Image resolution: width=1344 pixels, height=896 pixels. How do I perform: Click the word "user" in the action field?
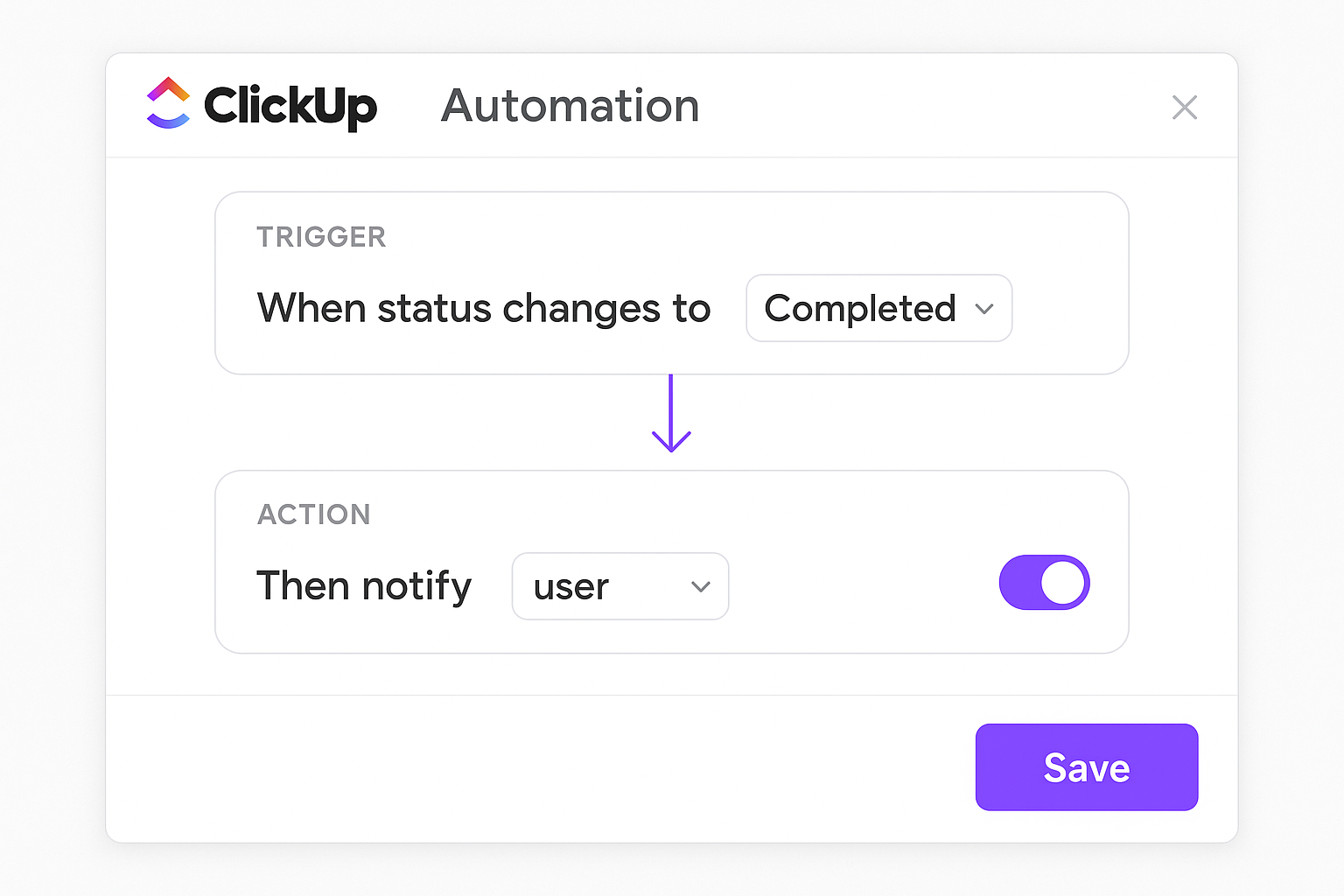(570, 587)
